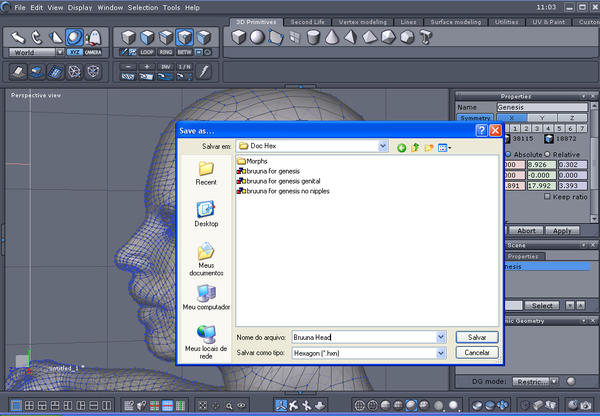Viewport: 600px width, 416px height.
Task: Activate the highlighted select-points cube mode
Action: click(x=184, y=38)
